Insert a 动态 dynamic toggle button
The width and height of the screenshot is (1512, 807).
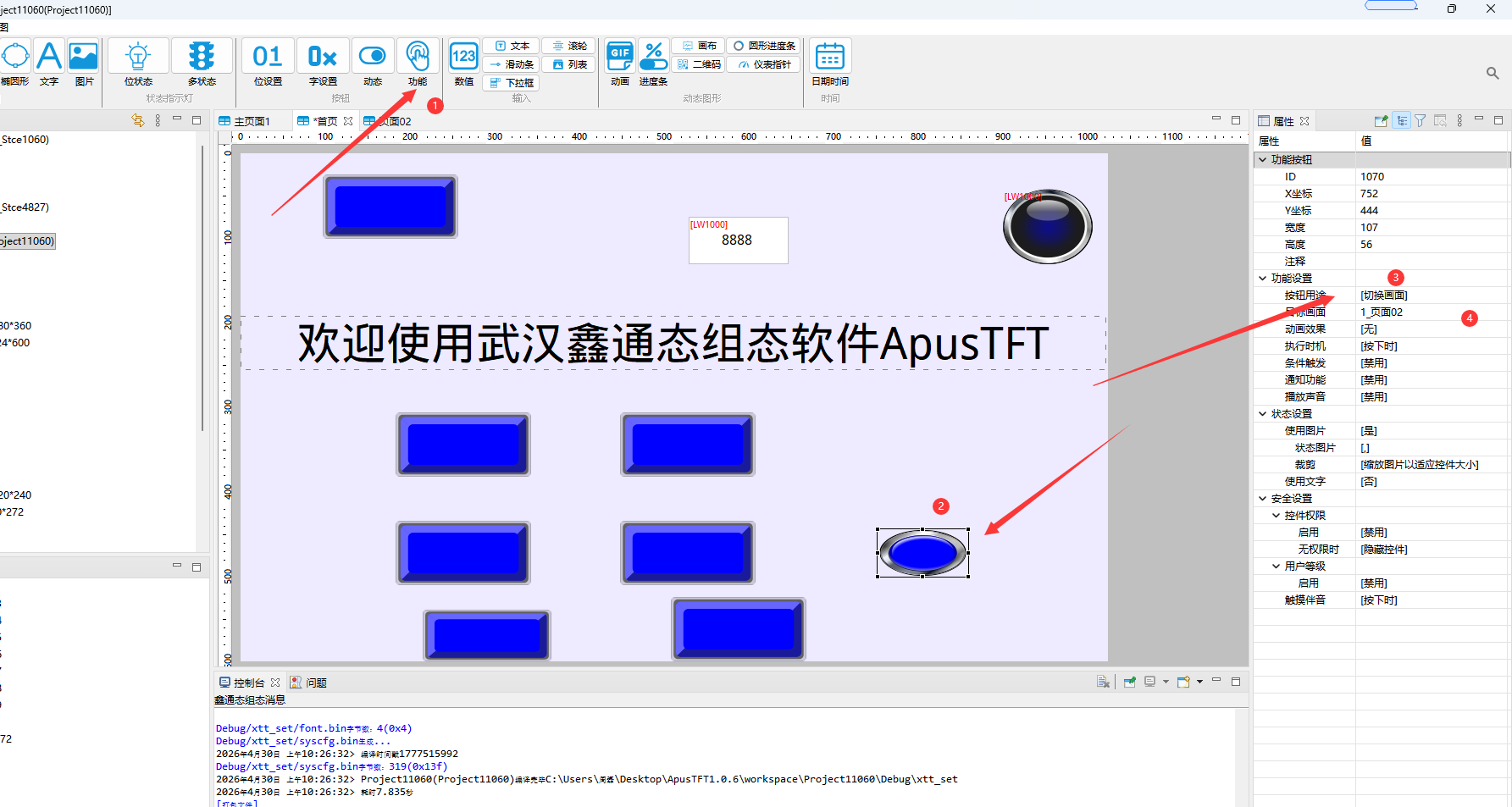tap(373, 64)
